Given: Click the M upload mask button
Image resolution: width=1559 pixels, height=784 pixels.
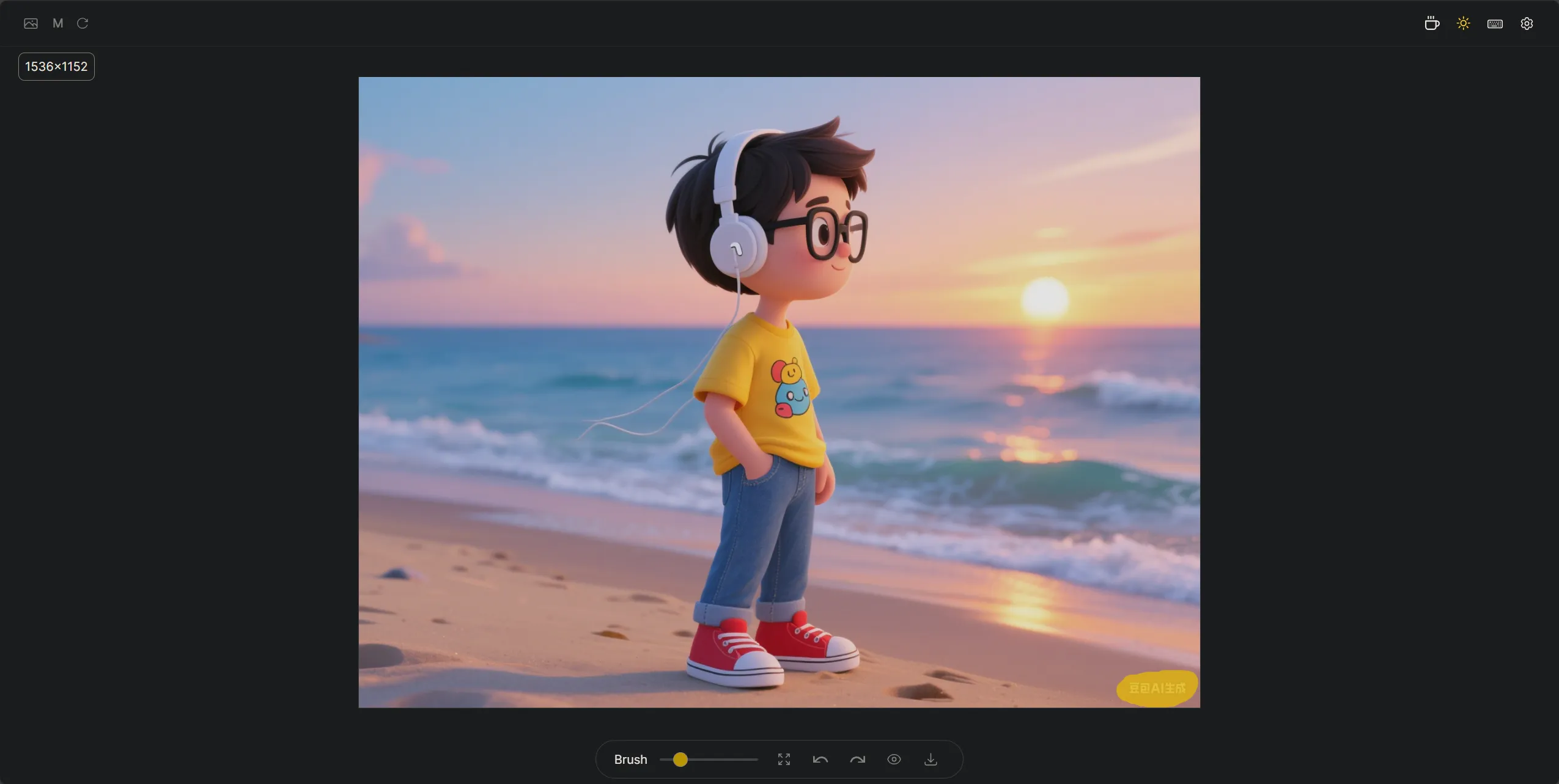Looking at the screenshot, I should [58, 23].
